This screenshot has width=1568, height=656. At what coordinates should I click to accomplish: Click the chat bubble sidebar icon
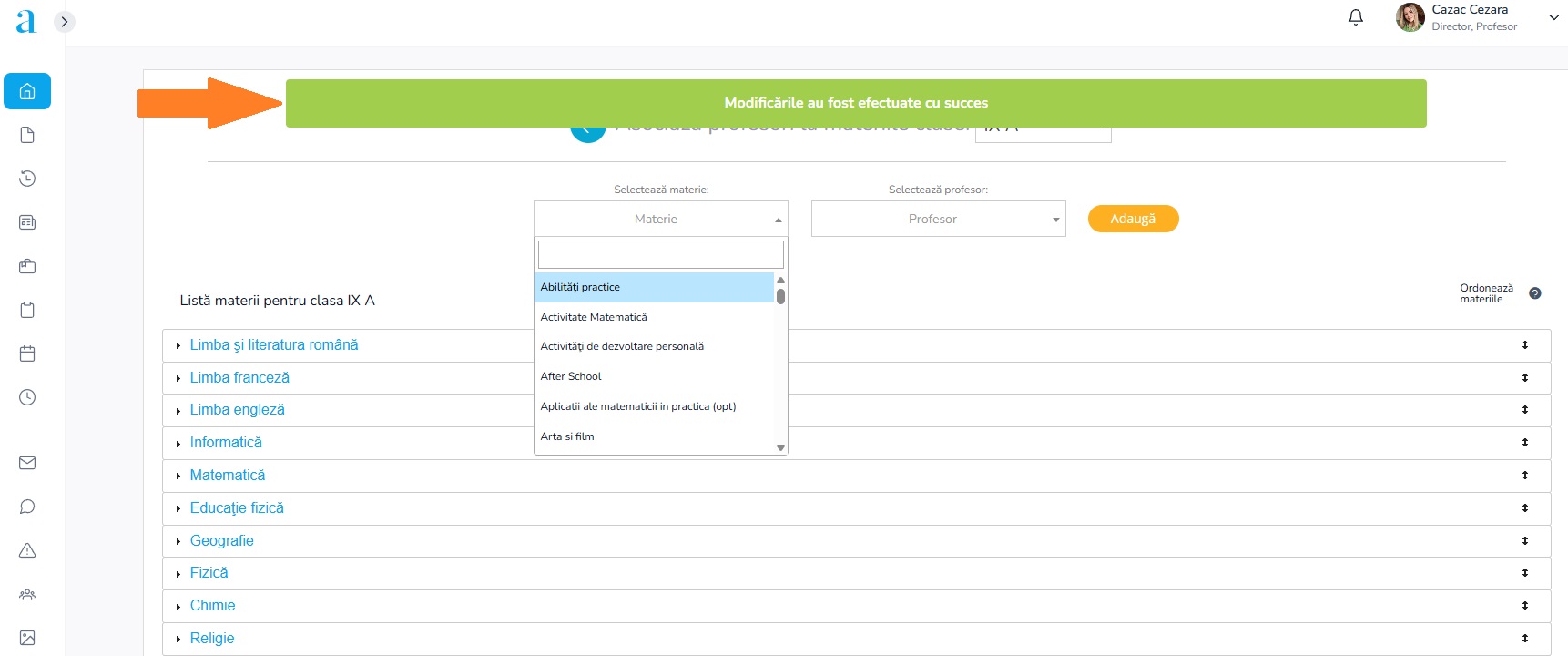(27, 507)
